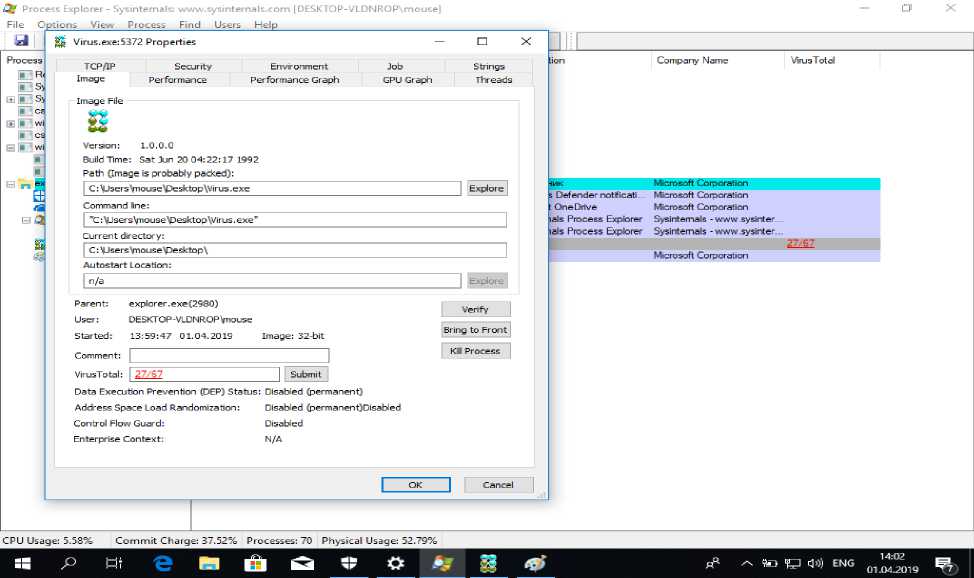Select the Performance tab
Screen dimensions: 974x578
178,80
